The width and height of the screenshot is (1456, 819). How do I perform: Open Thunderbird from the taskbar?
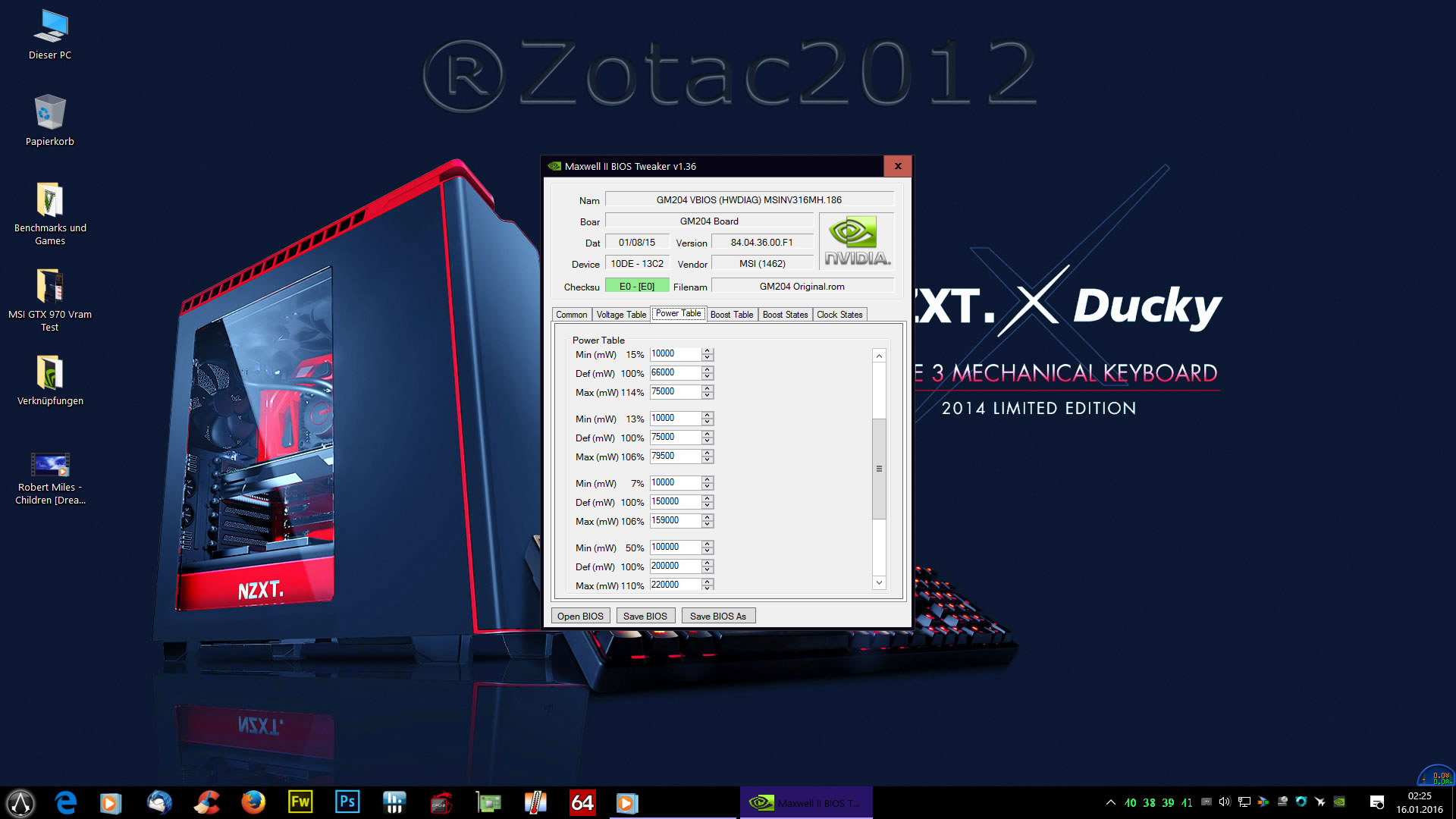(159, 802)
